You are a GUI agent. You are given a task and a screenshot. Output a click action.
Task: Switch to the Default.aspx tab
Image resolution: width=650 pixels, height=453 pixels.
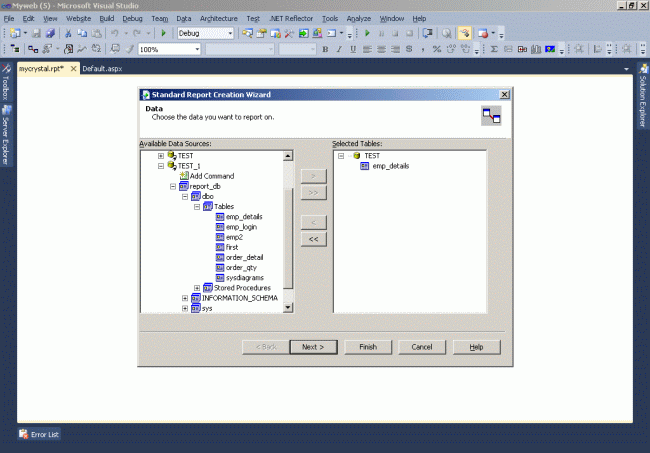102,69
